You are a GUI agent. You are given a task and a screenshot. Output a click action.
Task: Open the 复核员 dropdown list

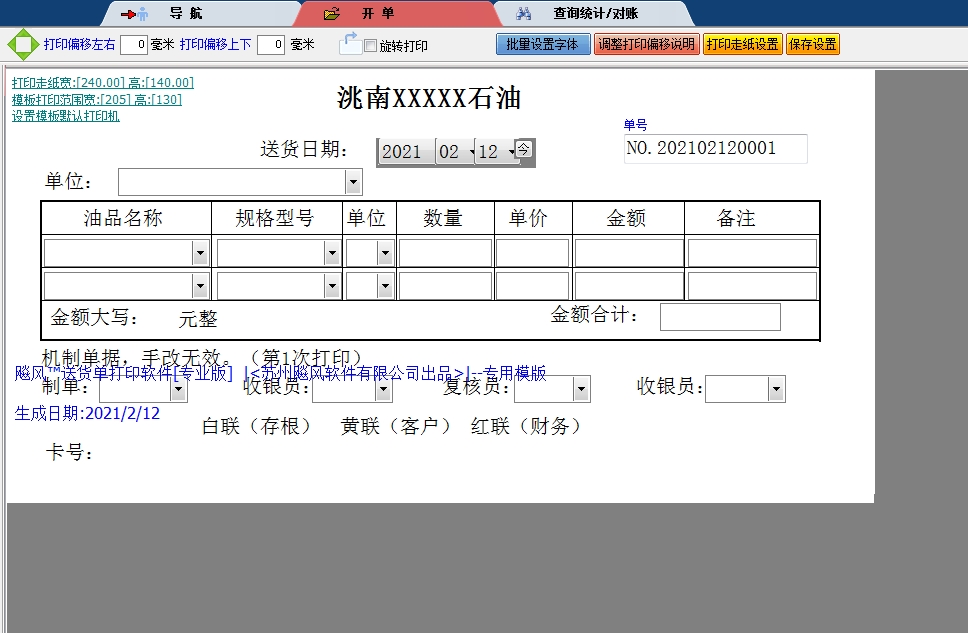[x=581, y=389]
